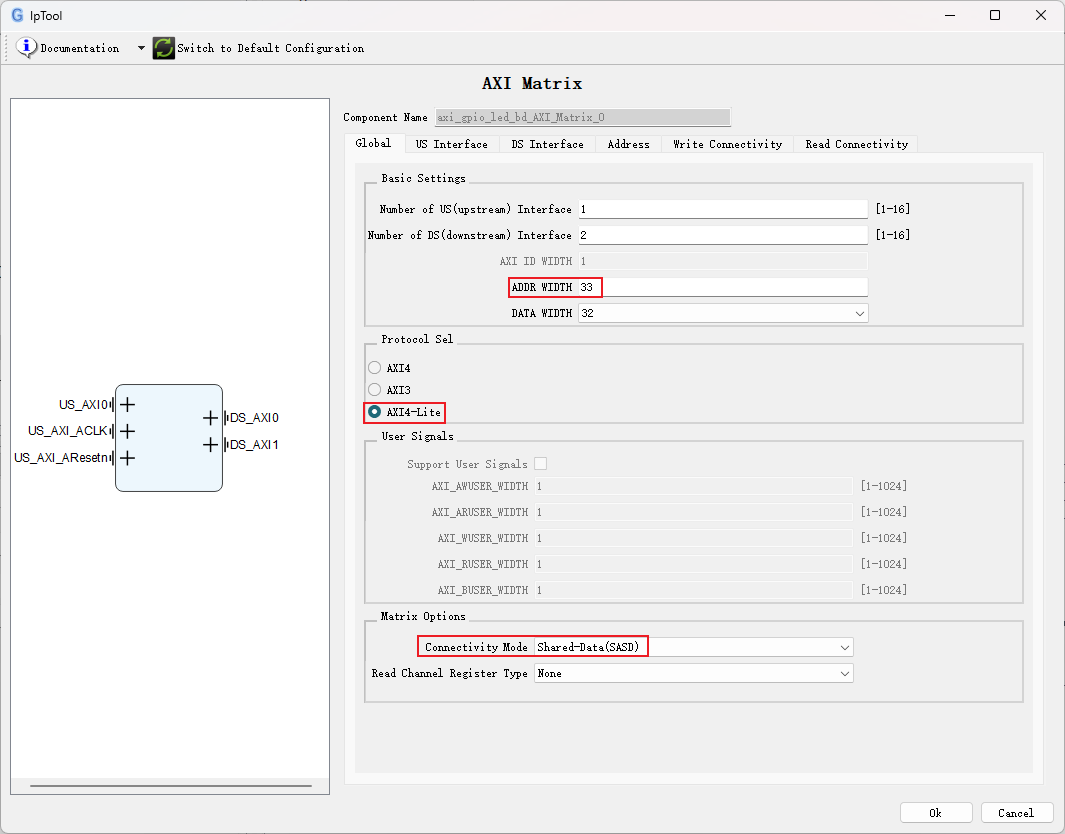1065x834 pixels.
Task: Toggle the Support User Signals checkbox
Action: pos(541,464)
